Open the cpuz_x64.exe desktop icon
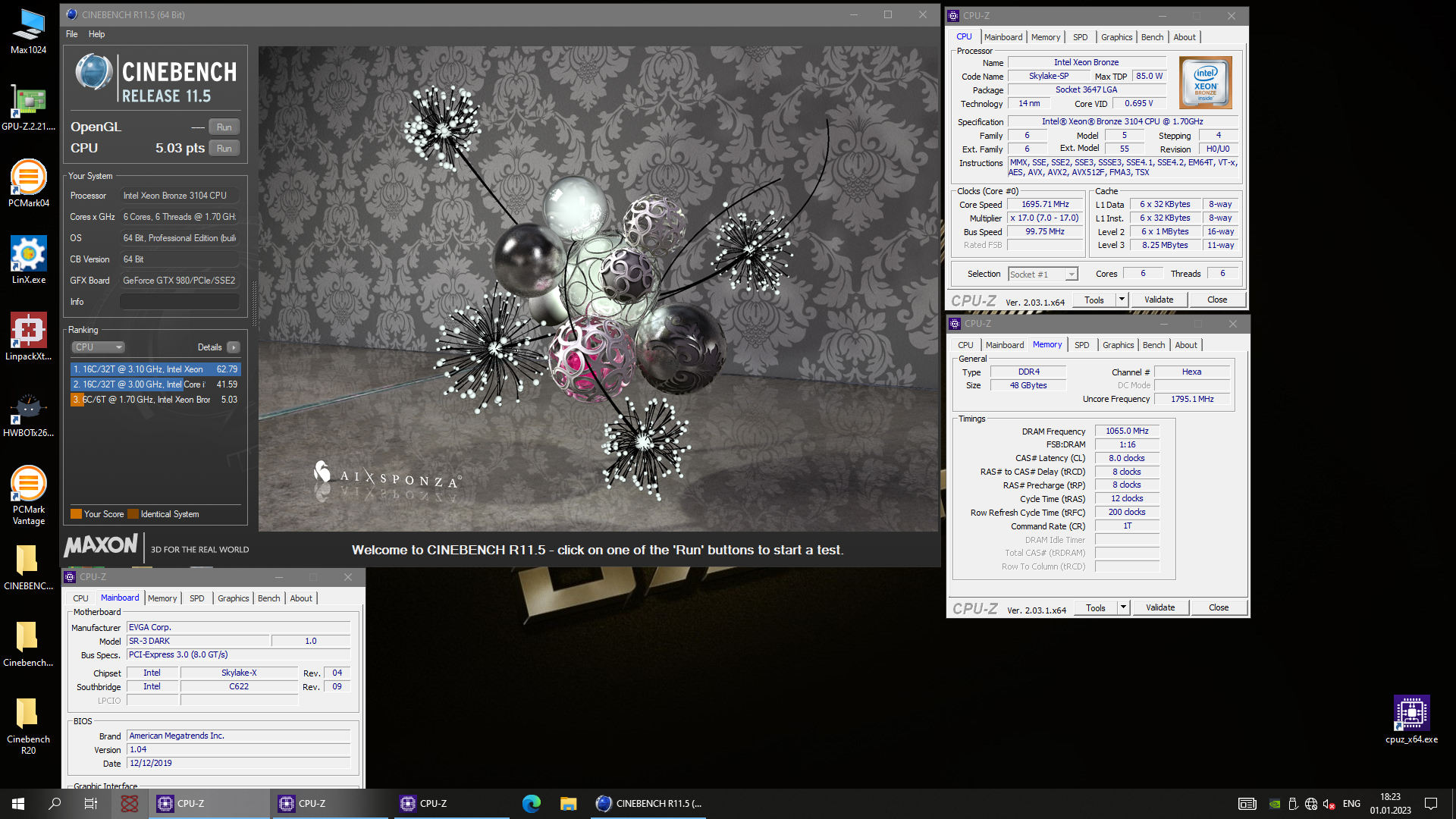Screen dimensions: 1456x819 coord(1411,720)
